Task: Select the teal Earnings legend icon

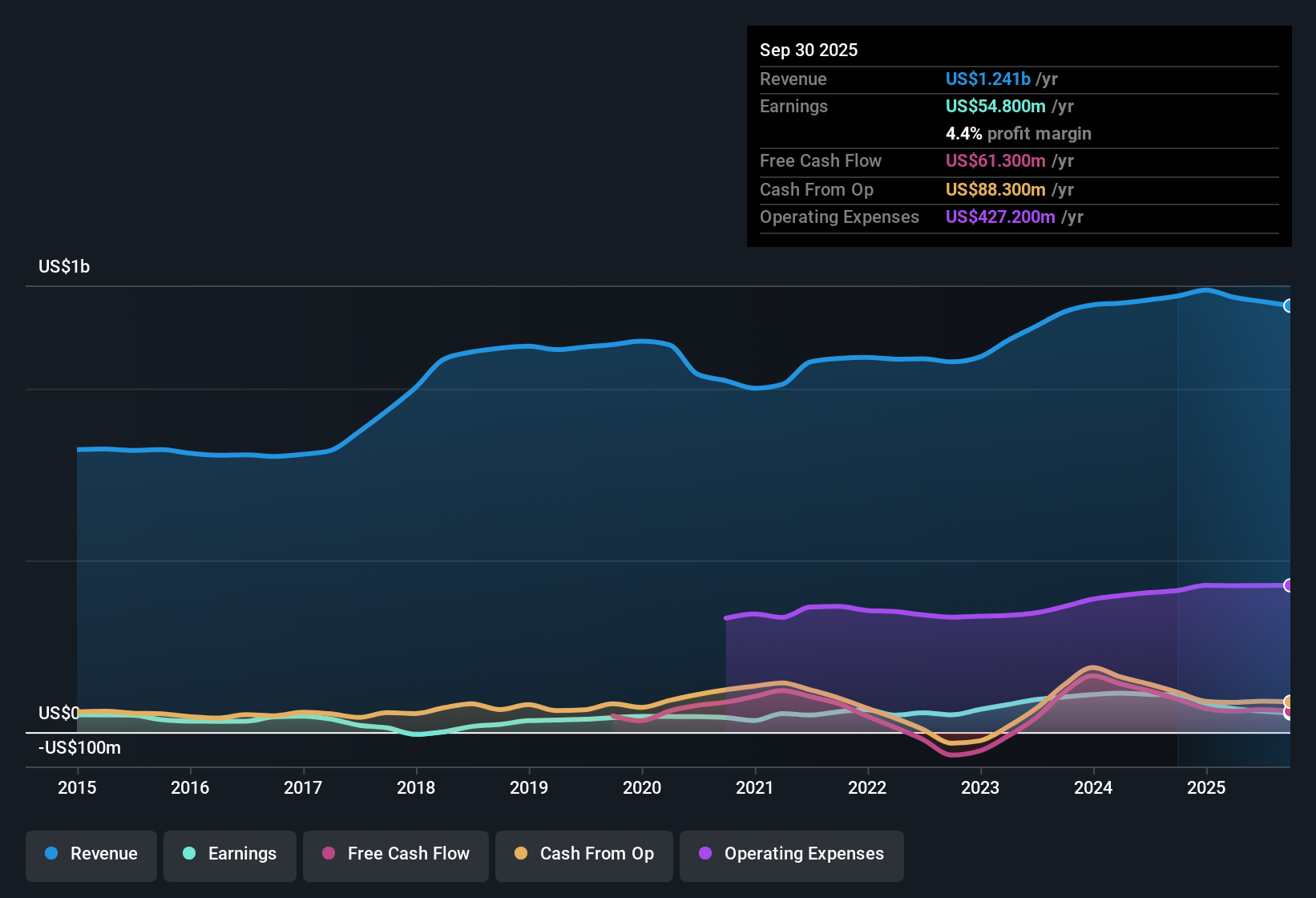Action: 190,854
